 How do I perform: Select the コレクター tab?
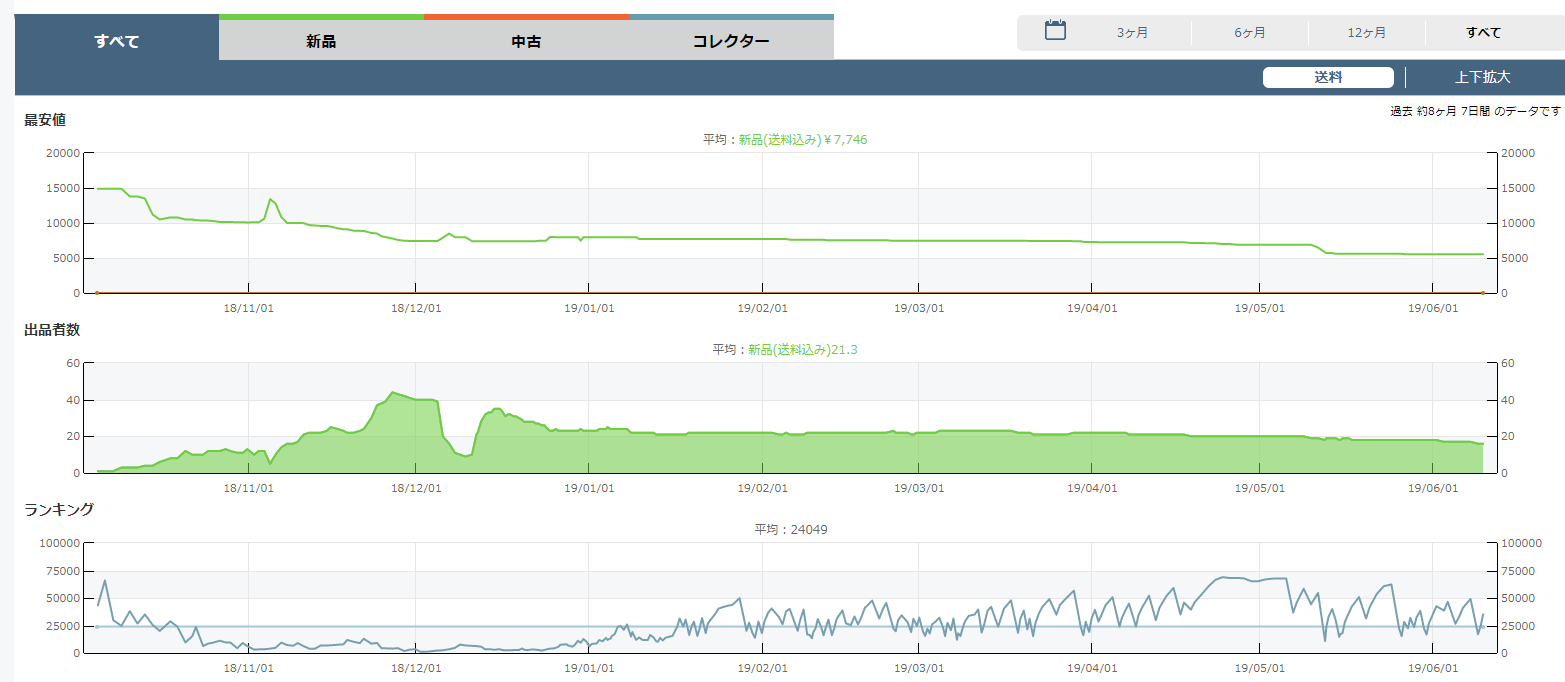click(x=731, y=41)
